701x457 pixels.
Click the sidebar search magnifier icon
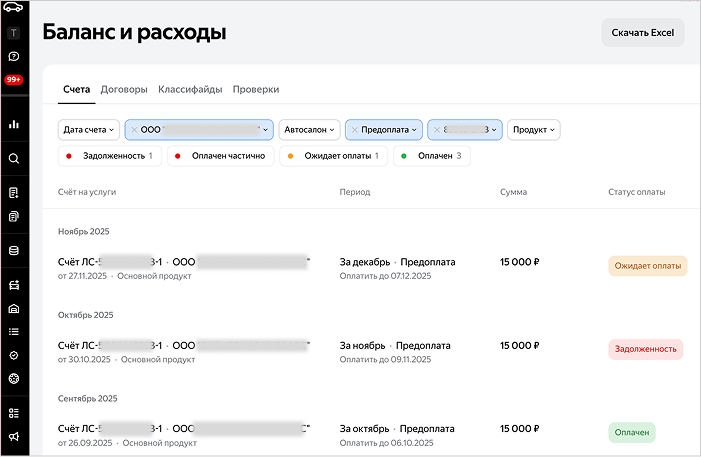point(14,158)
